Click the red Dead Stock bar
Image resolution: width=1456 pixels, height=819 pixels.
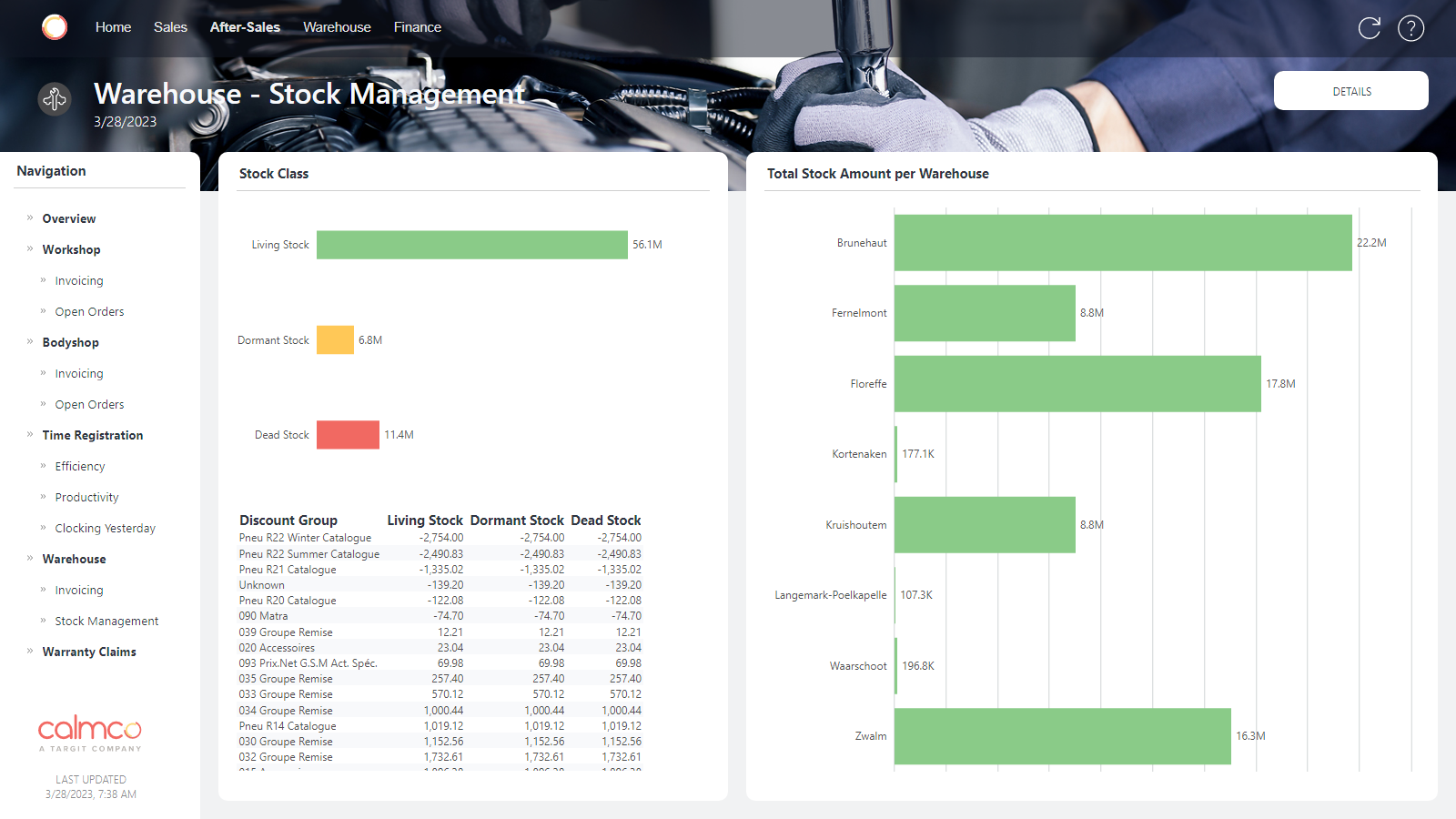click(348, 435)
